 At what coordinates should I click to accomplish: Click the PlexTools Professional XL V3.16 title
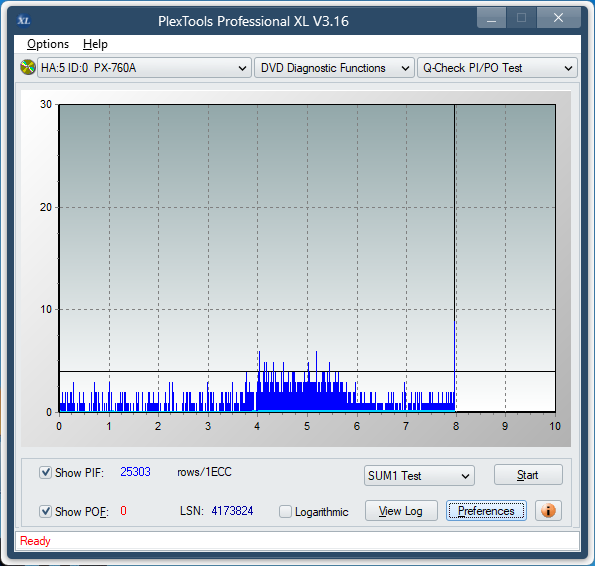click(x=253, y=21)
